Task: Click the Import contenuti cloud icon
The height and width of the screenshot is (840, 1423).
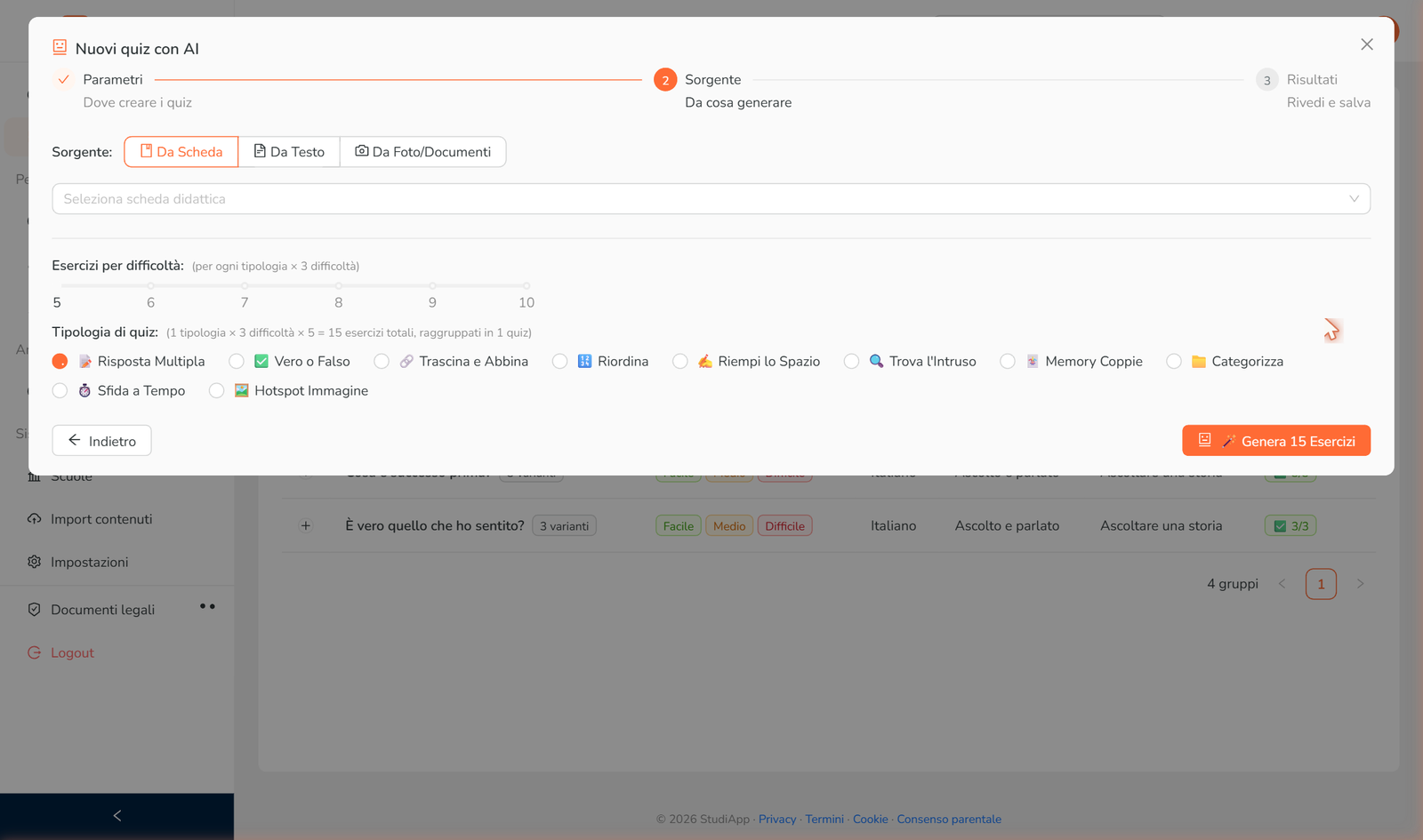Action: [34, 519]
